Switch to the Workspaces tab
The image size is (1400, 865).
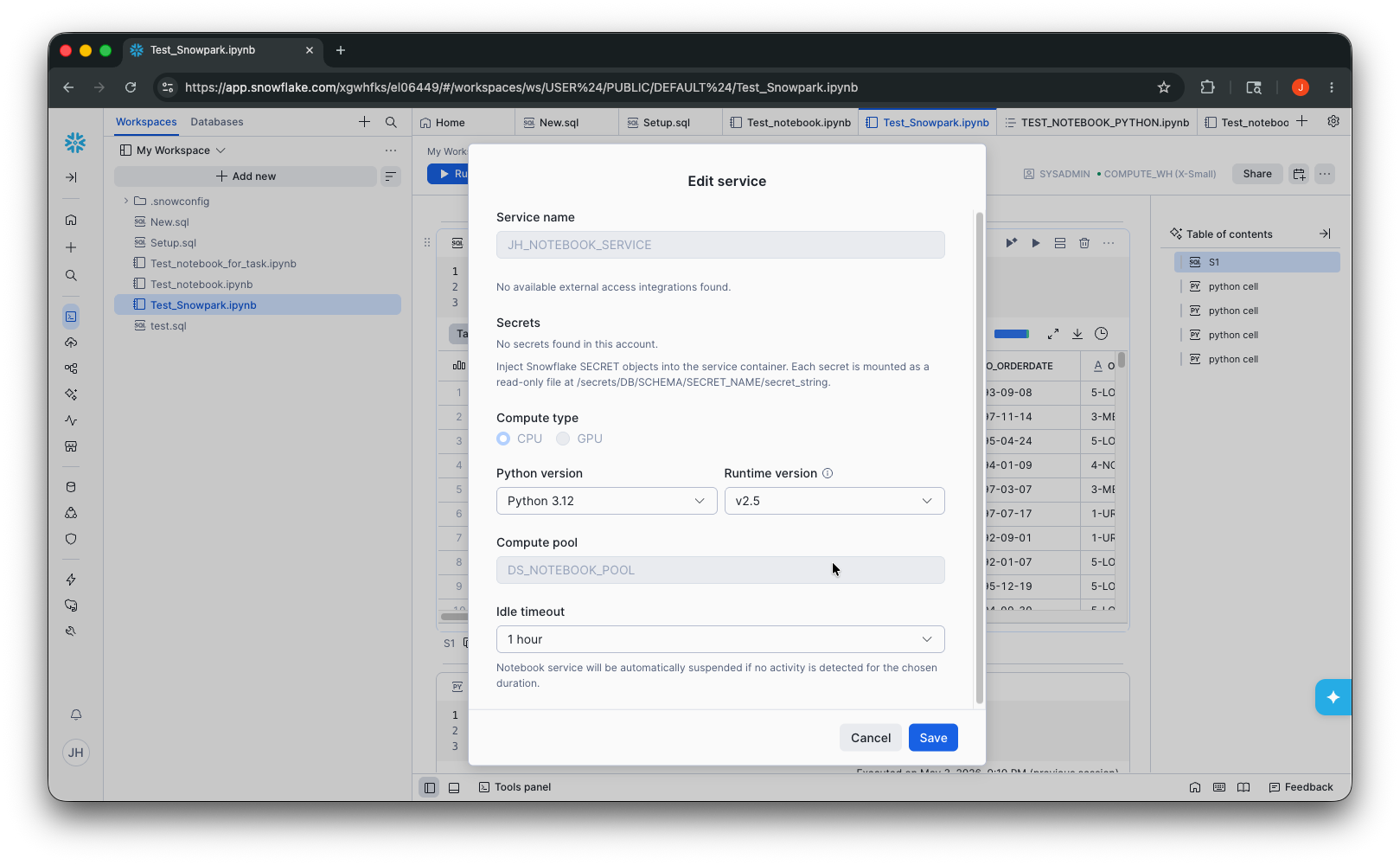pyautogui.click(x=146, y=122)
